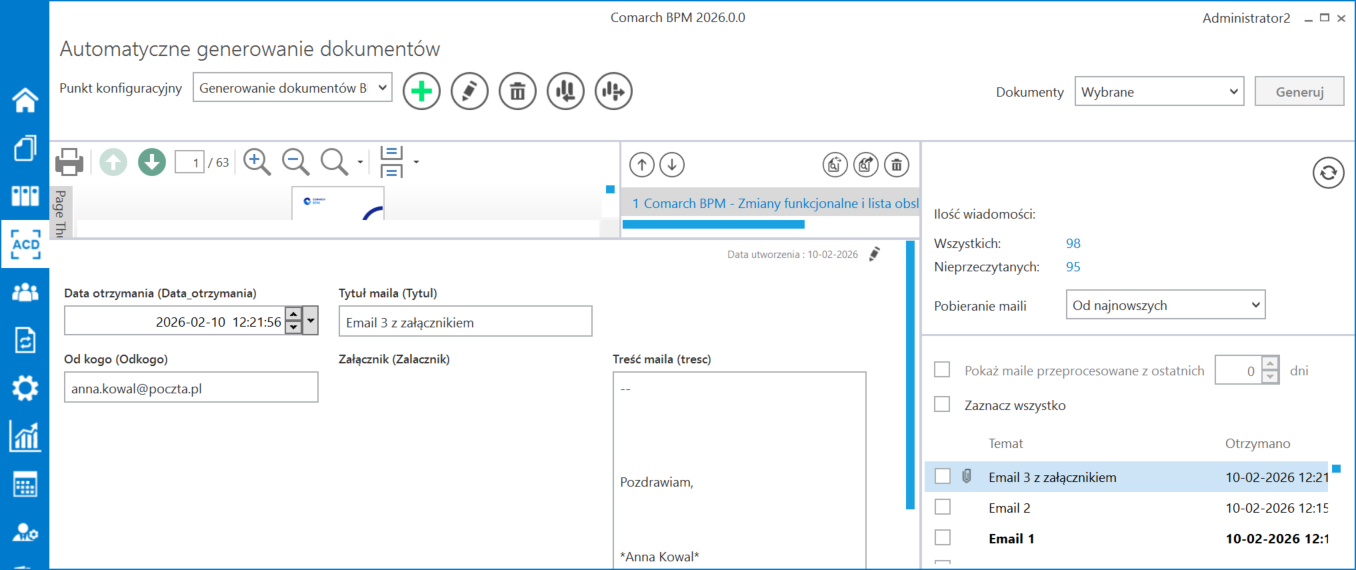Click the page layout icon
The width and height of the screenshot is (1356, 570).
tap(391, 162)
